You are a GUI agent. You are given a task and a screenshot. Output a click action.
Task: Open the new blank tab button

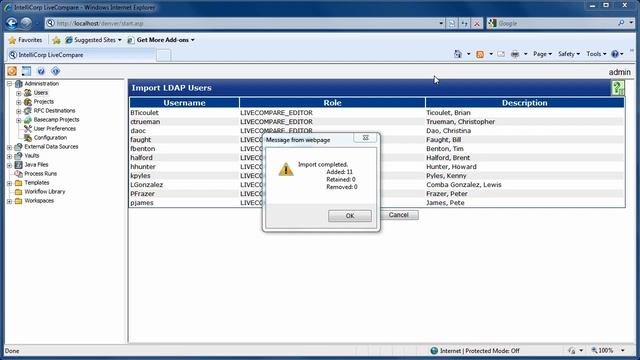tap(163, 55)
